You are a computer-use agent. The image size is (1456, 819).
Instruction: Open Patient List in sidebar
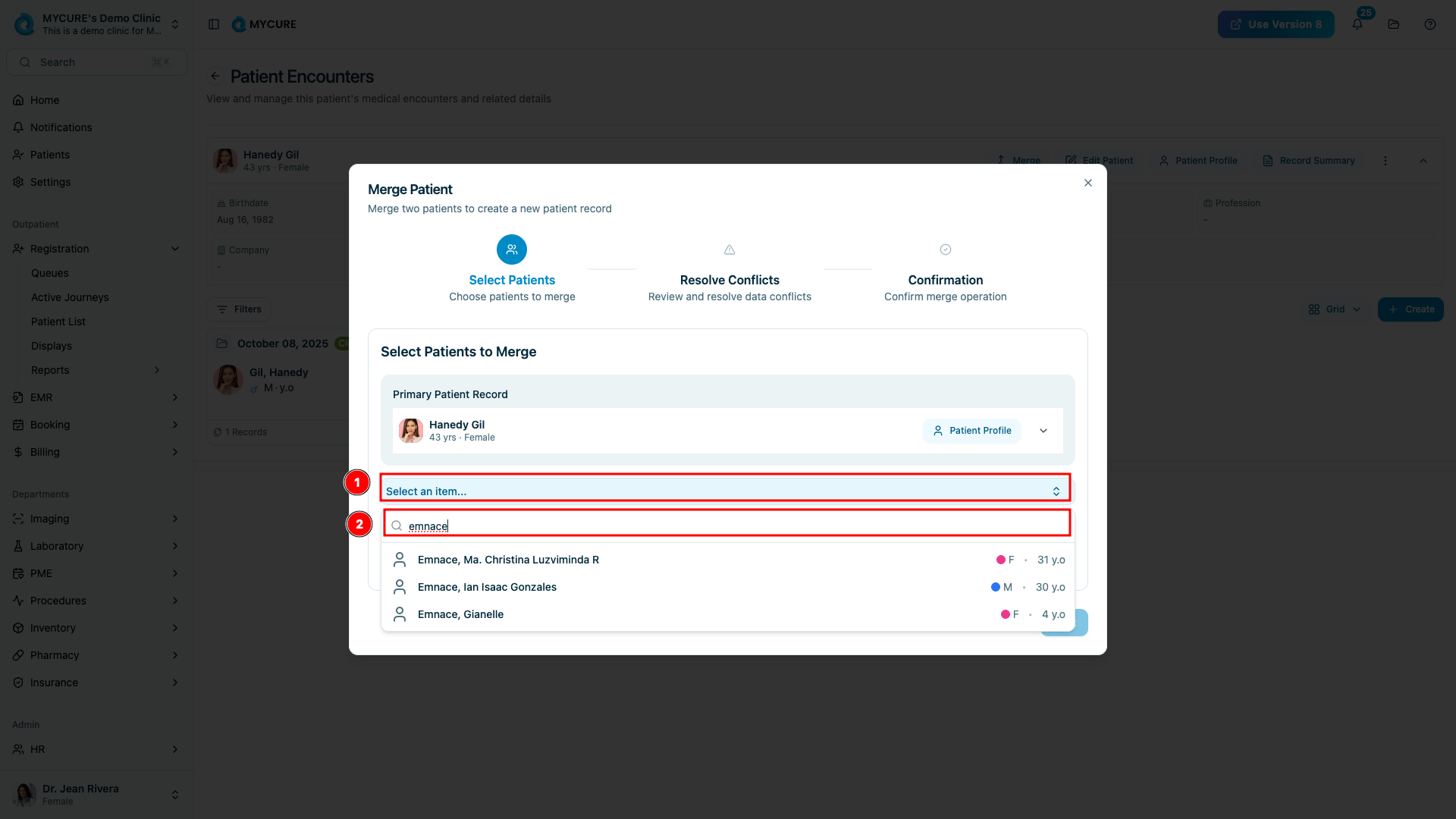click(58, 322)
